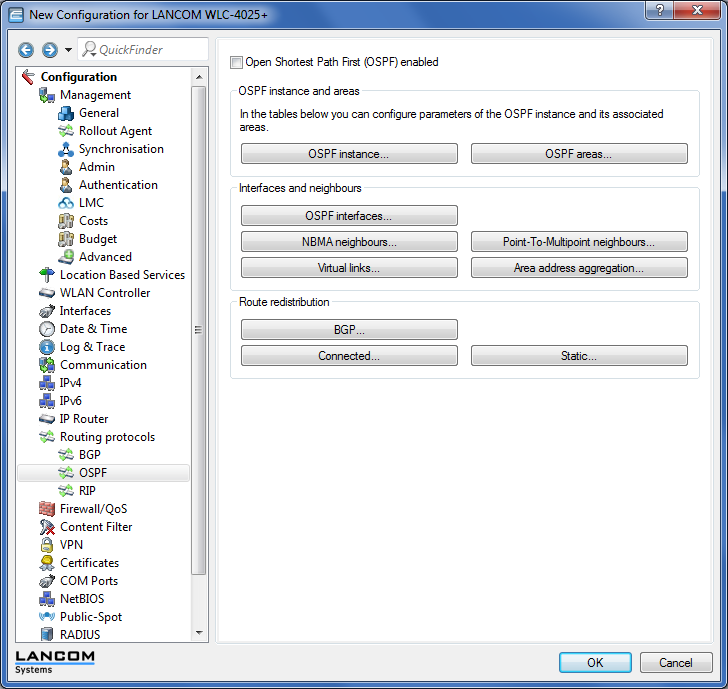728x689 pixels.
Task: Type in the QuickFinder search field
Action: click(x=150, y=50)
